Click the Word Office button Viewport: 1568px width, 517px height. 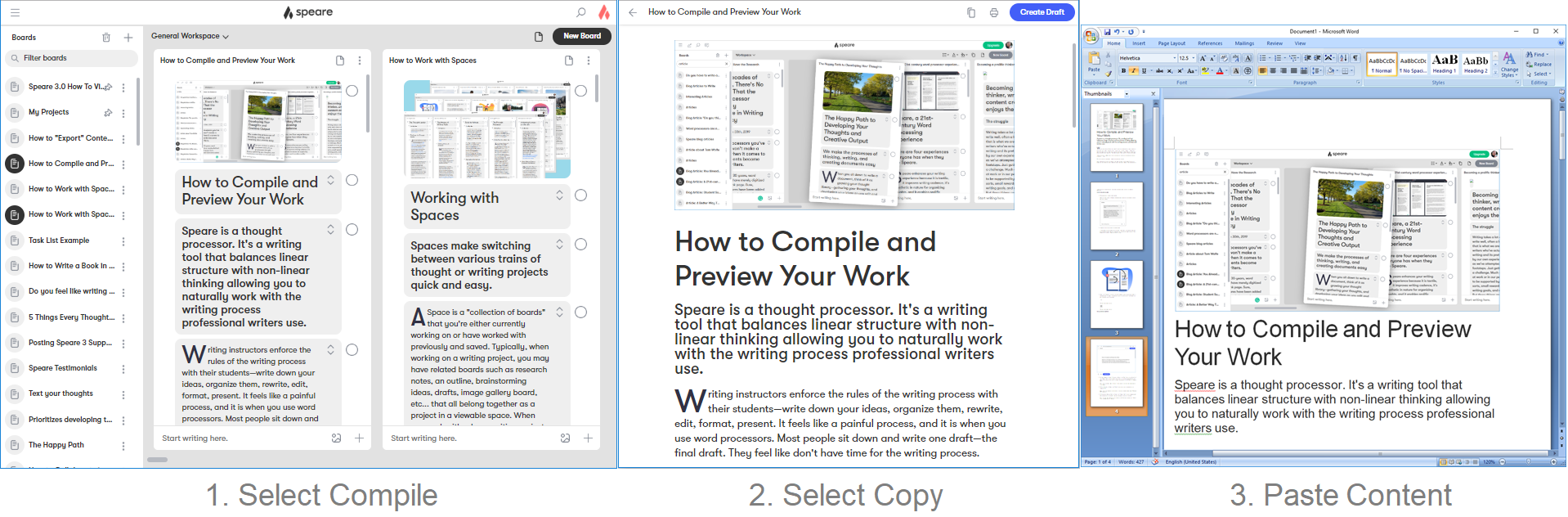[1091, 35]
